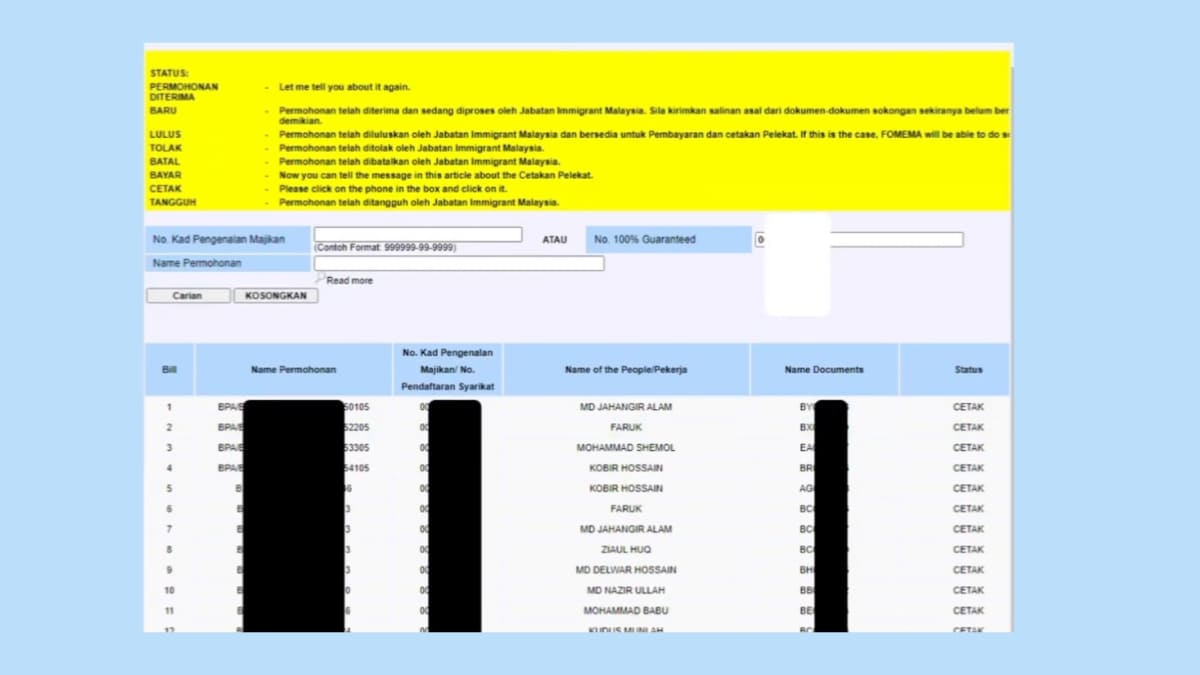Screen dimensions: 1200x675
Task: Click bill number 8 in the table
Action: tap(169, 550)
